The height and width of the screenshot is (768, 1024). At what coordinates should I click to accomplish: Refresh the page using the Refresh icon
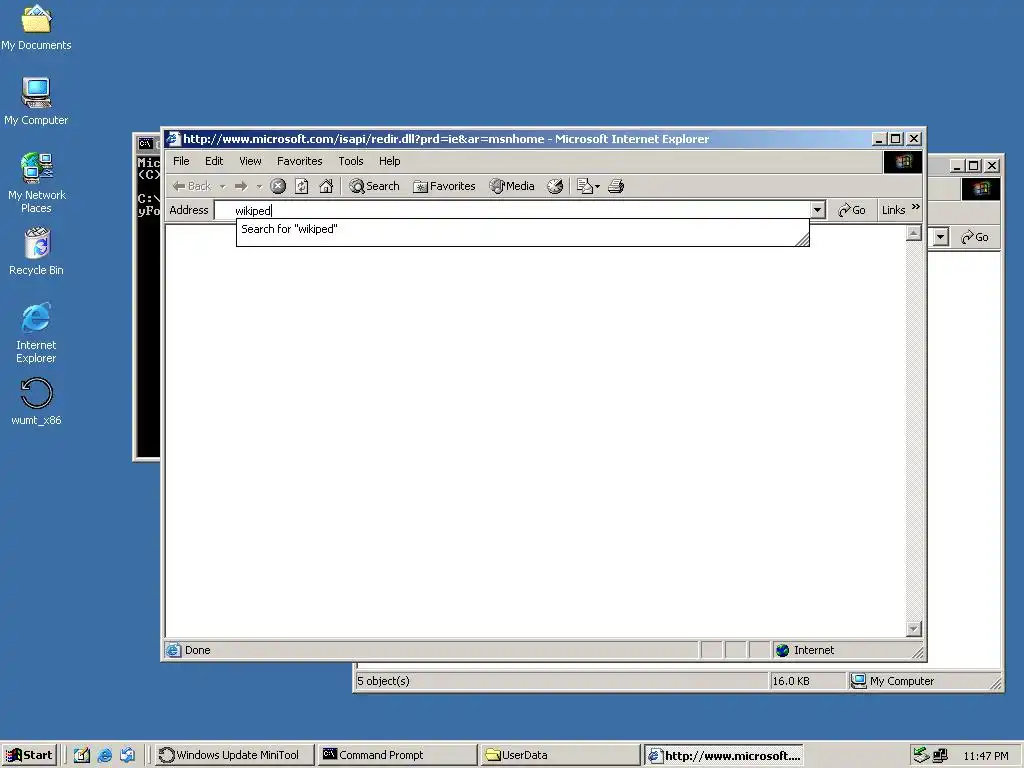click(302, 186)
